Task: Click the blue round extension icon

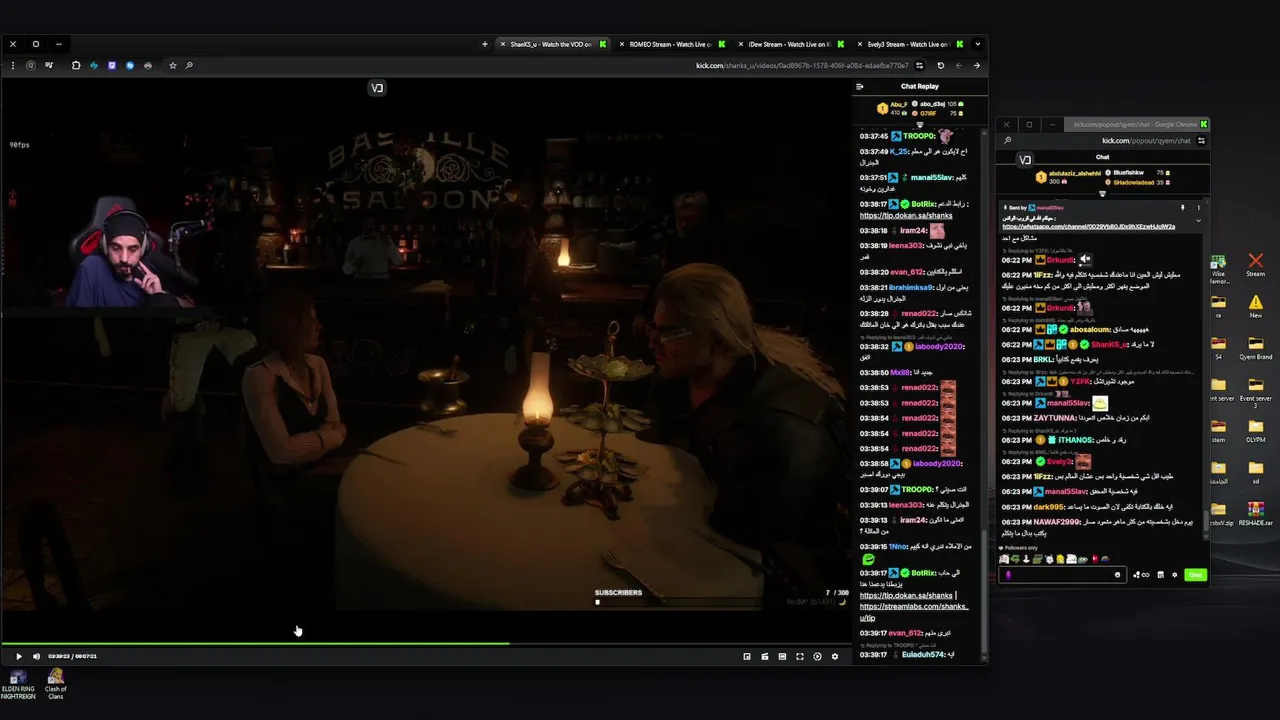Action: 130,66
